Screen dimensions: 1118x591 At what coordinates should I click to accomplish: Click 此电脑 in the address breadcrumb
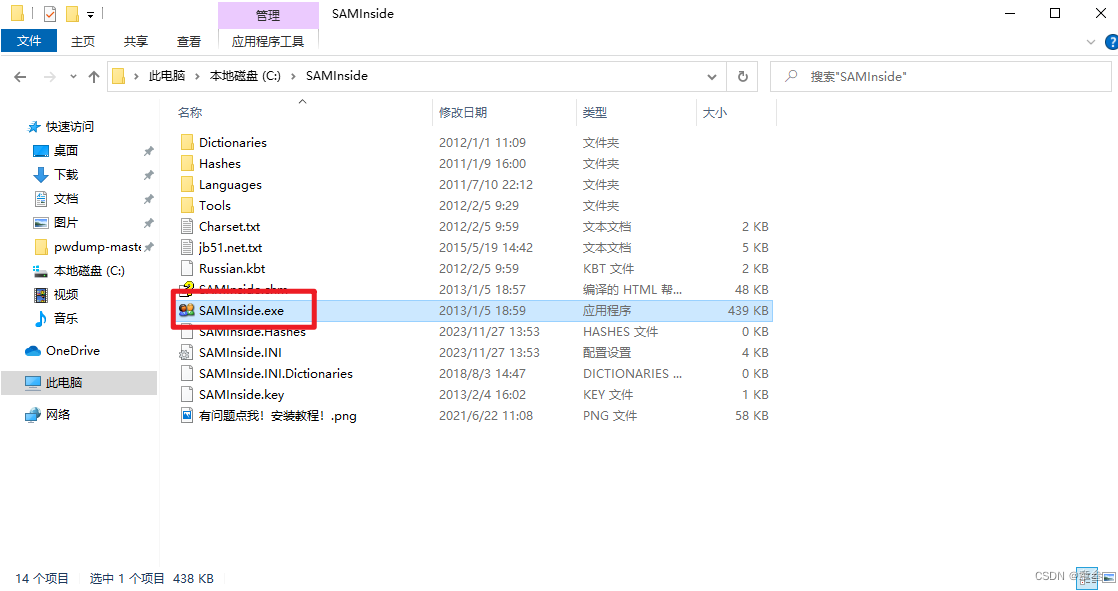[167, 76]
